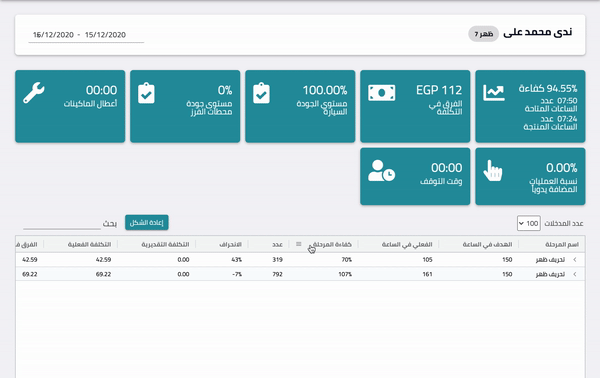Viewport: 600px width, 378px height.
Task: Click the 70% كفاءة المرحلة cell
Action: 347,260
